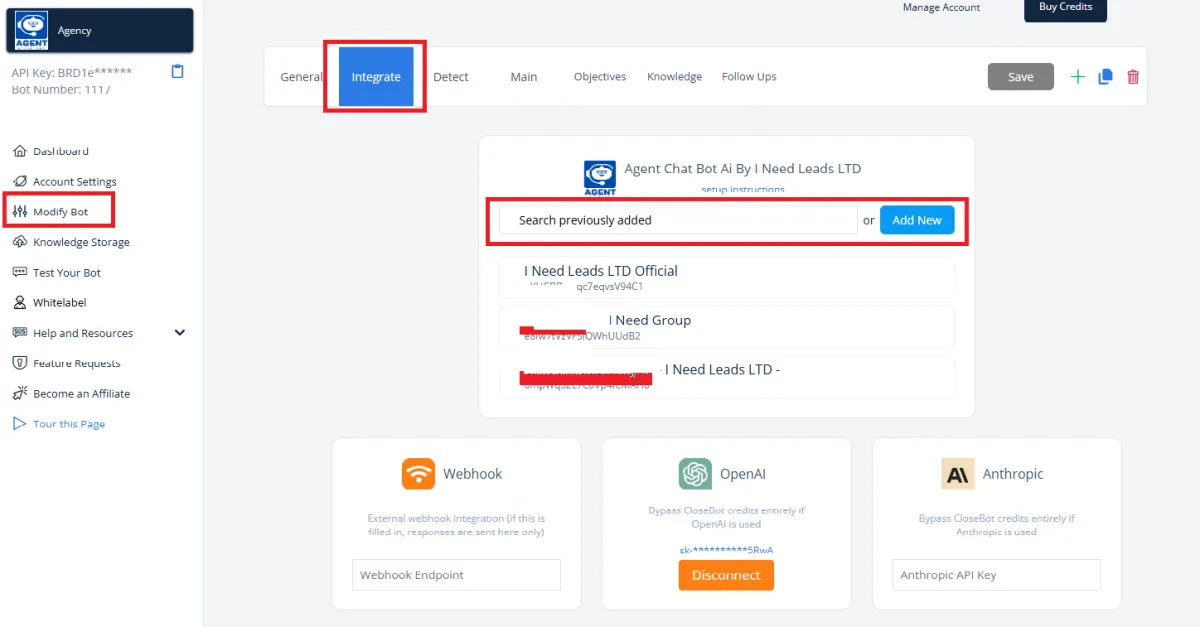The width and height of the screenshot is (1200, 627).
Task: Switch to the Detect tab
Action: tap(451, 77)
